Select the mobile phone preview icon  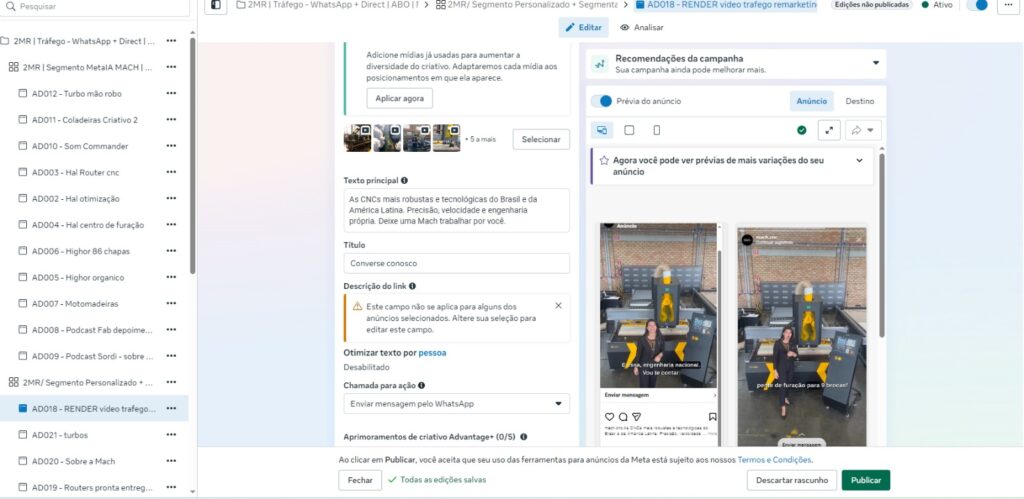click(656, 130)
